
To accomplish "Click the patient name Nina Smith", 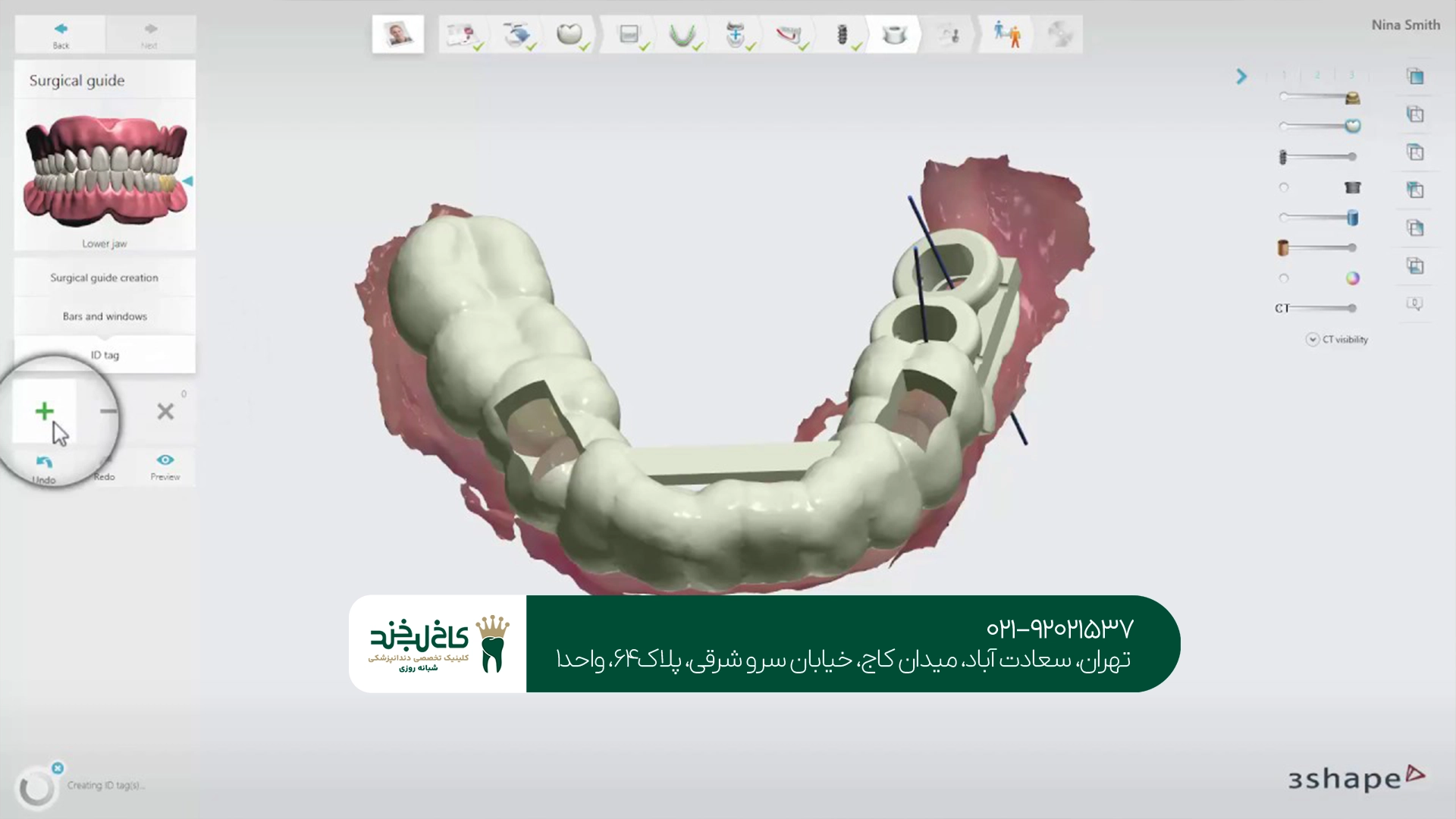I will coord(1405,25).
